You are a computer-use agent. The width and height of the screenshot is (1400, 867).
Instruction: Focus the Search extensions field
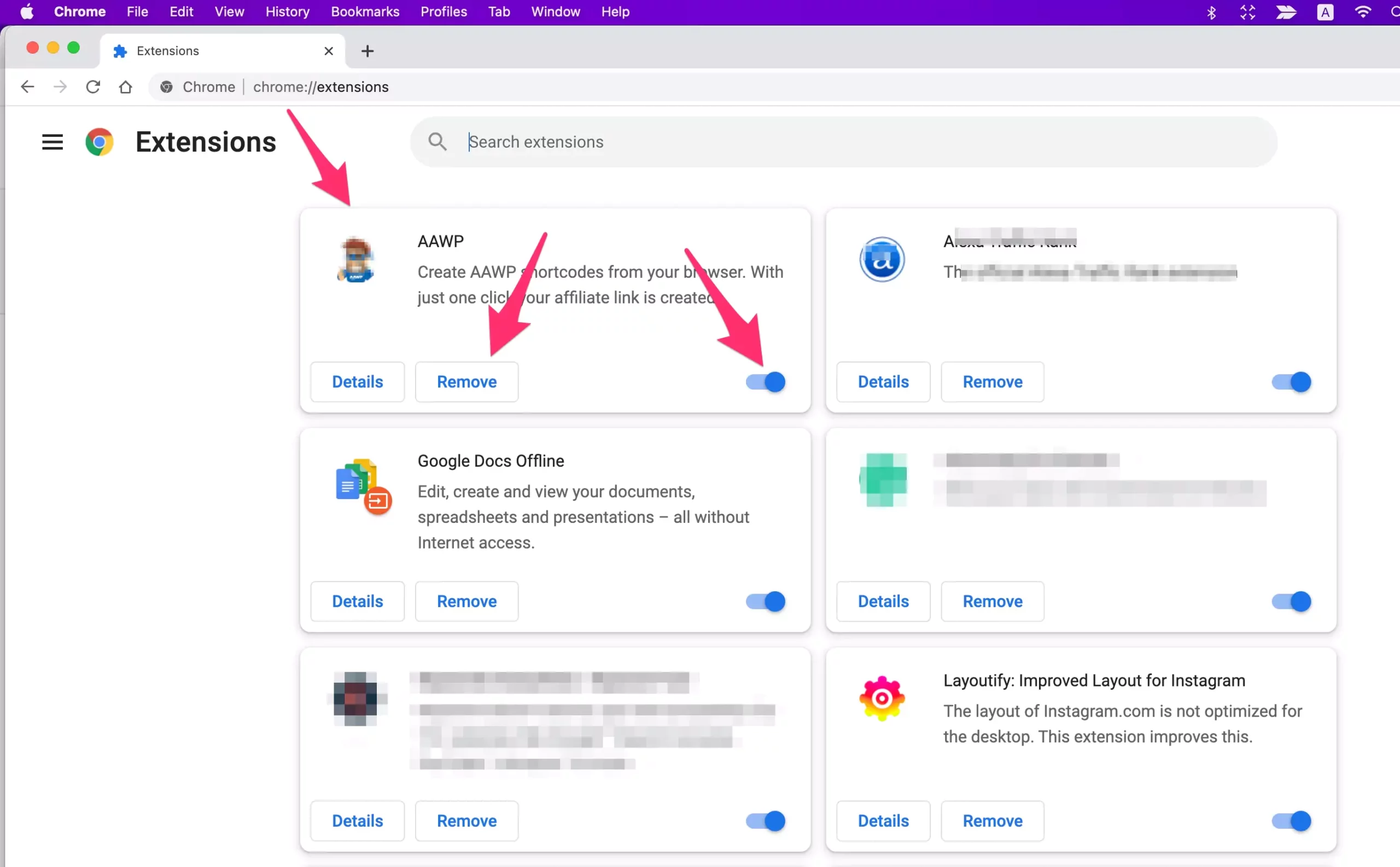point(843,142)
